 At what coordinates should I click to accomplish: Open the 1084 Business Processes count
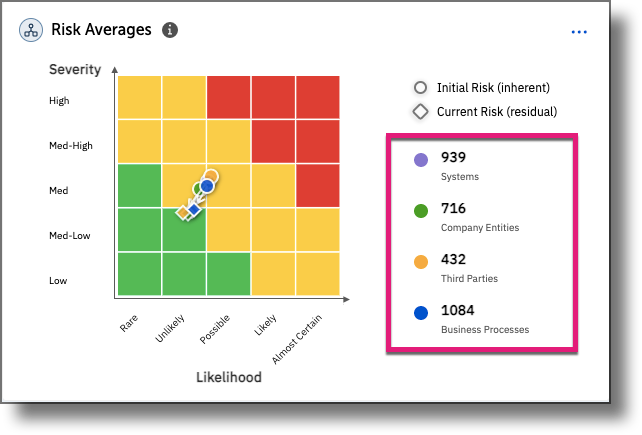pos(460,310)
